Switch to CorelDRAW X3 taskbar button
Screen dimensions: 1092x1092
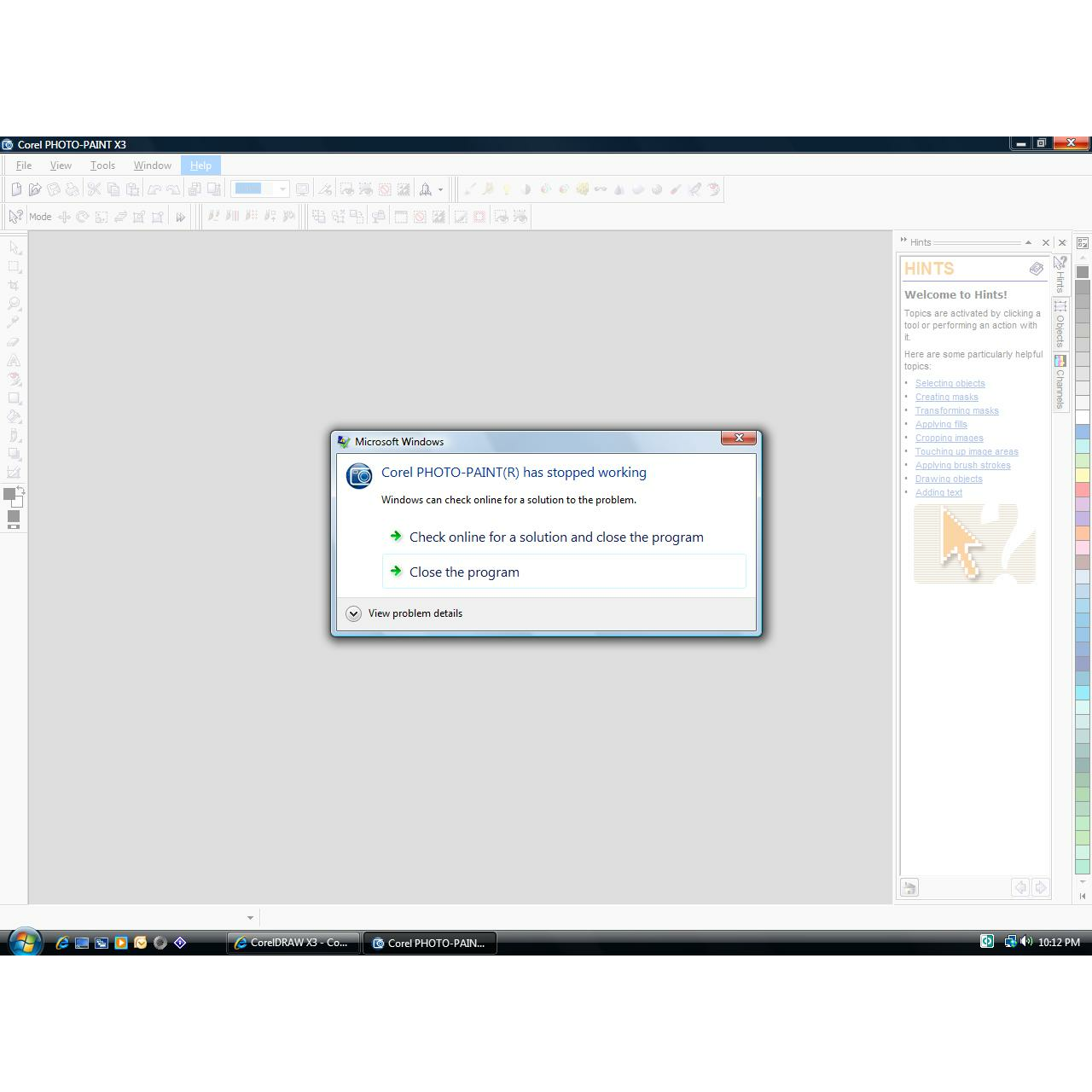(293, 943)
